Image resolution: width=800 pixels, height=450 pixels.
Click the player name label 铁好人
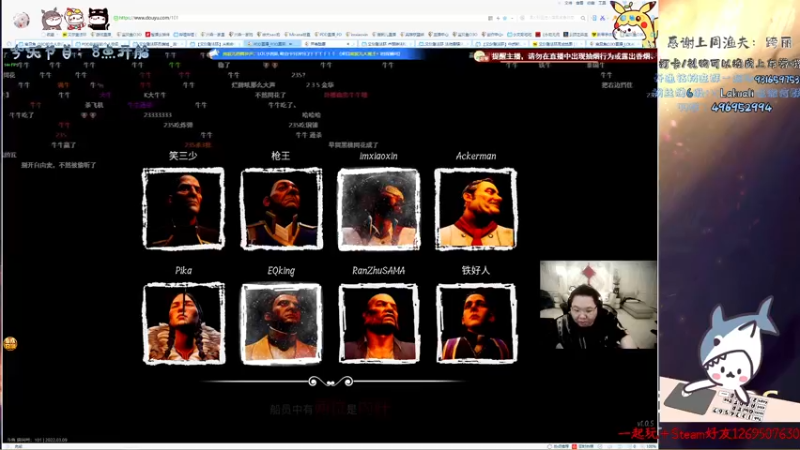(x=476, y=270)
